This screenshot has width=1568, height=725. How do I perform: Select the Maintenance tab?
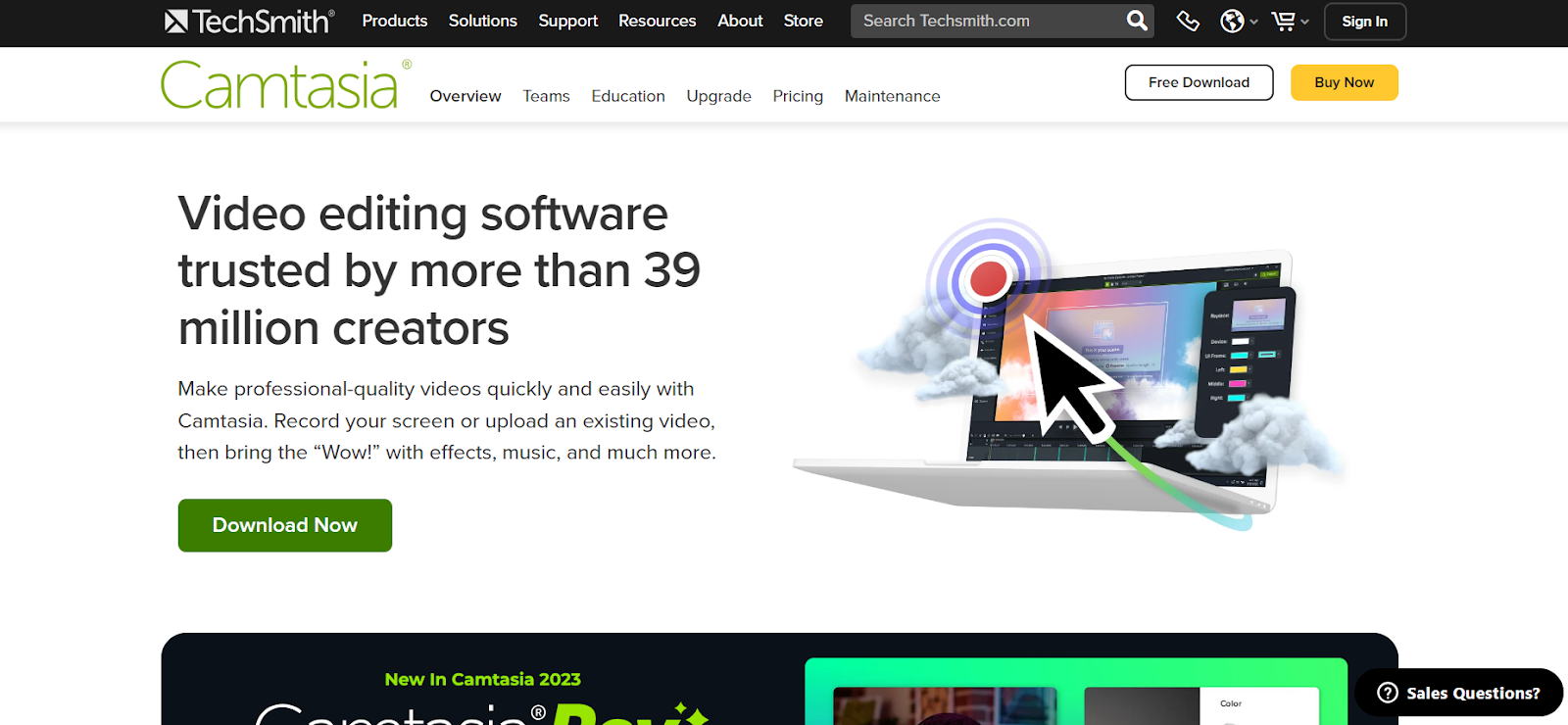point(893,96)
